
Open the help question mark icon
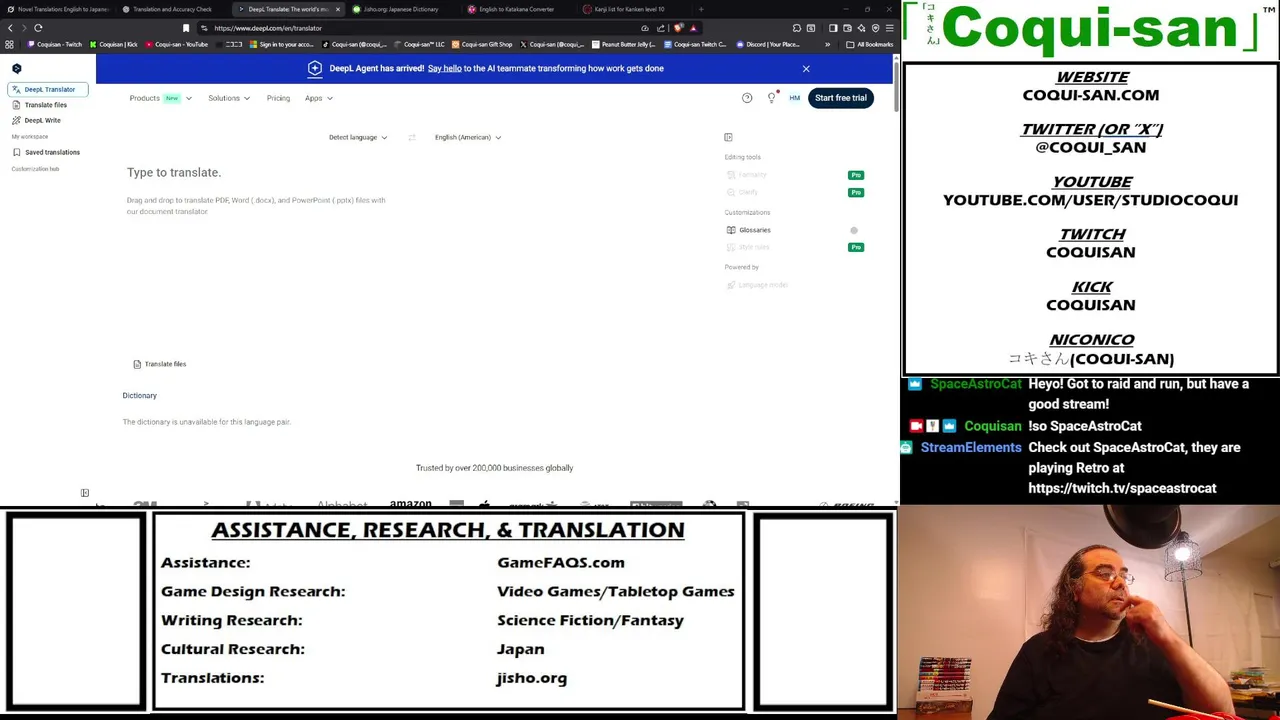tap(747, 98)
